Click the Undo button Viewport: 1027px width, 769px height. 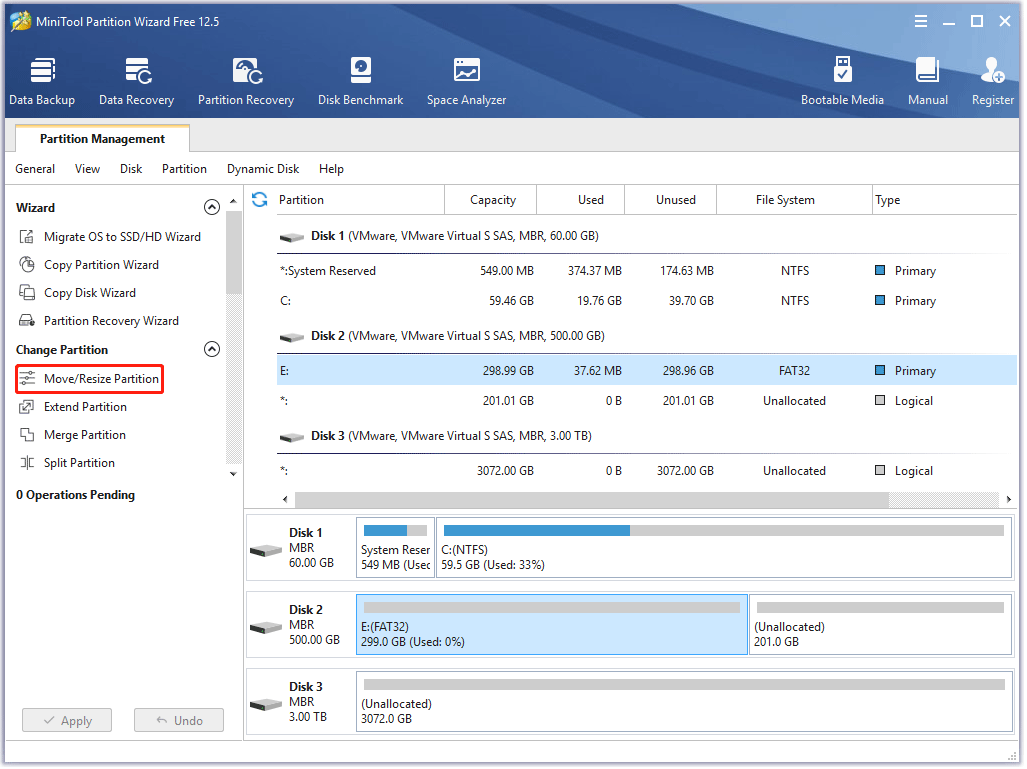pos(179,722)
